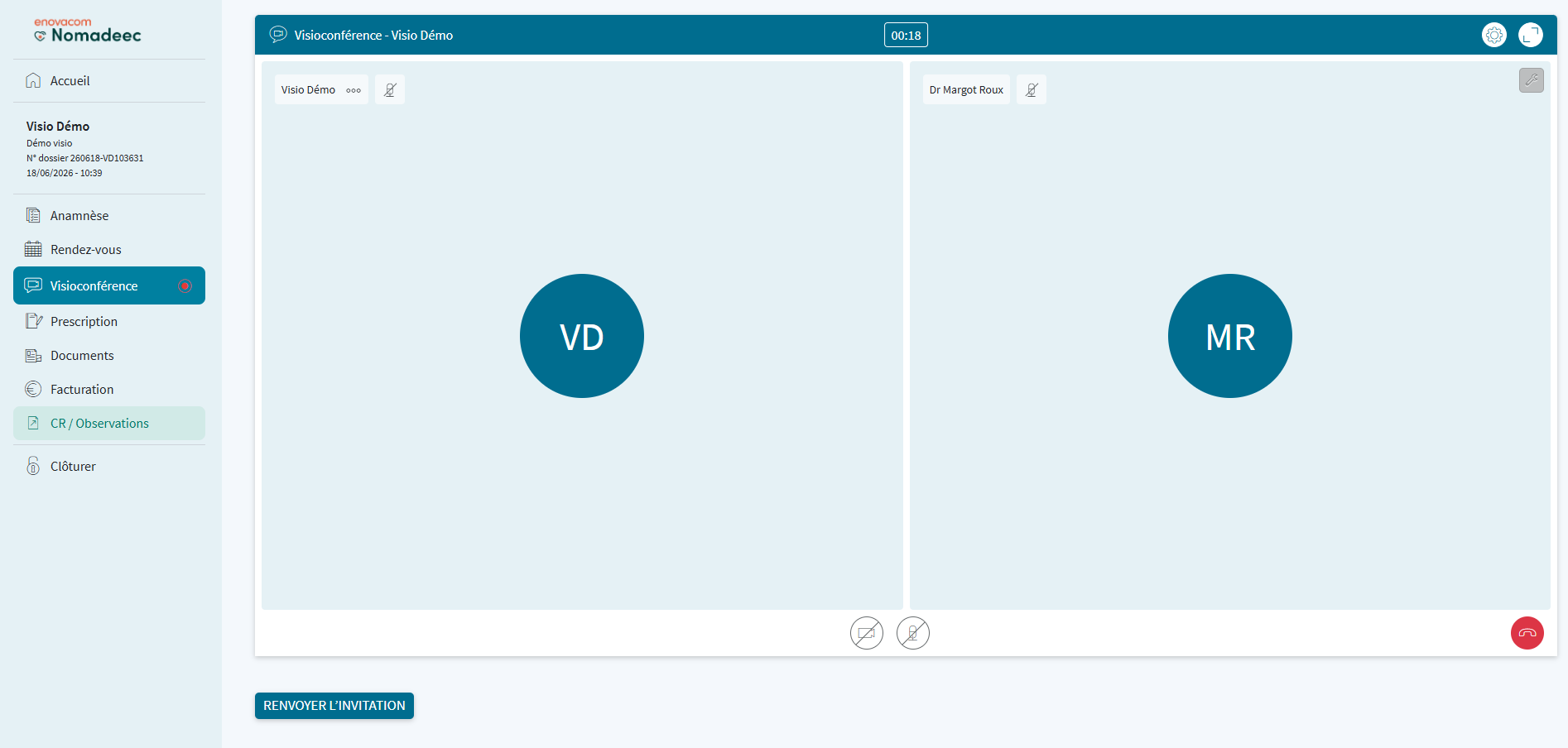Open the Prescription section
Screen dimensions: 1568x748
[109, 321]
